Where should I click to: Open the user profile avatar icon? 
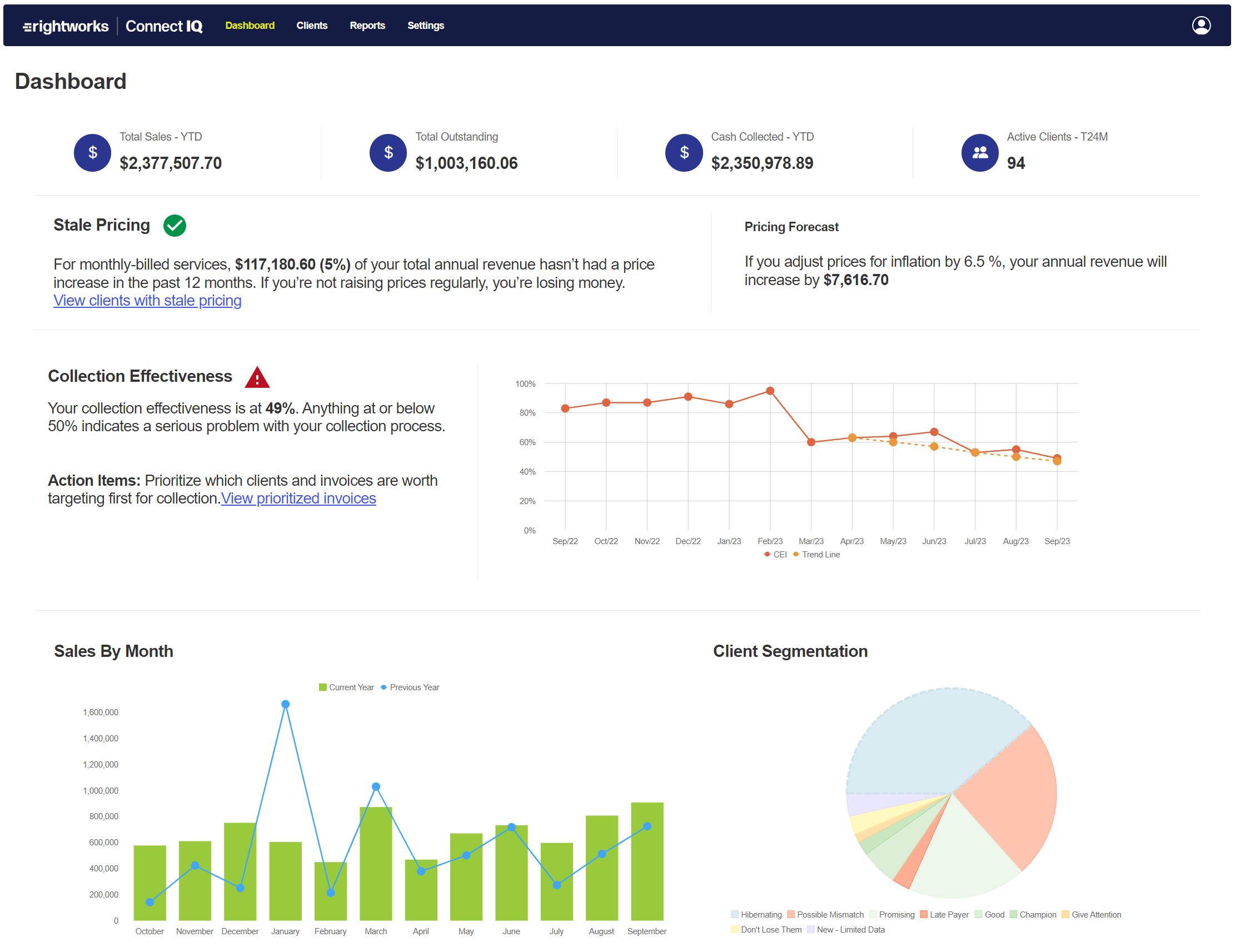[x=1201, y=25]
